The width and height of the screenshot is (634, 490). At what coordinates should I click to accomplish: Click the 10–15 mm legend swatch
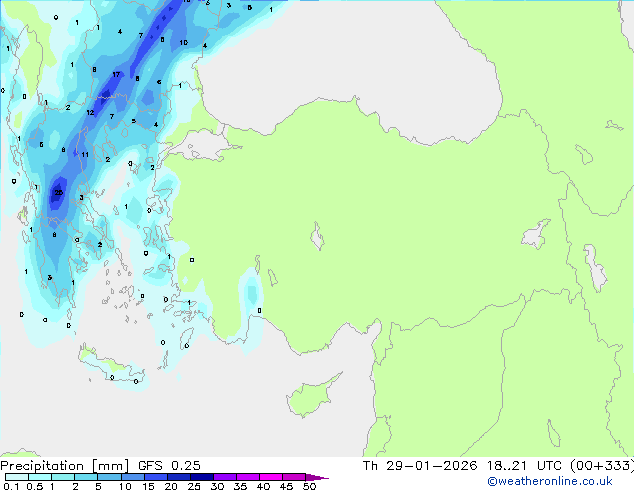133,477
